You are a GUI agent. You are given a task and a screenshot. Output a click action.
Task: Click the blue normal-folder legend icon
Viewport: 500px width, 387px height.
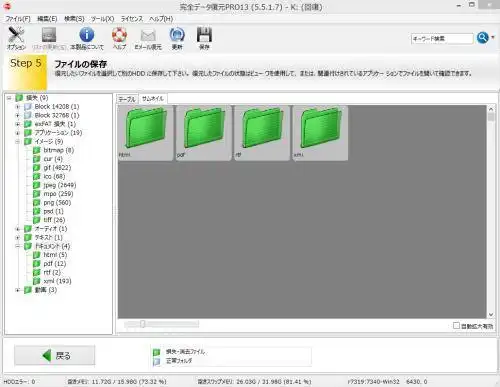[157, 361]
